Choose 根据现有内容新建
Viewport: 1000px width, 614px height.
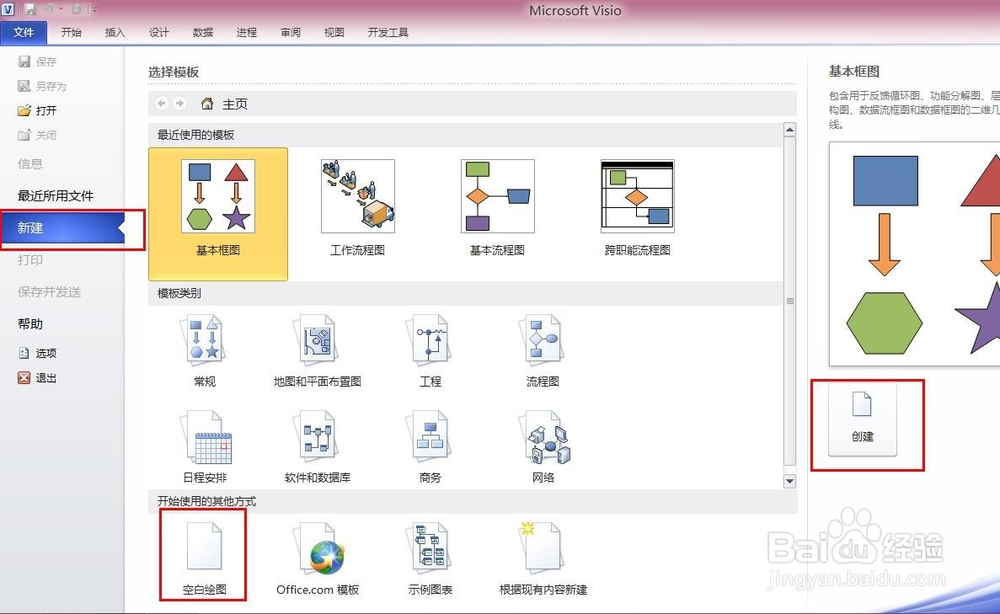coord(543,559)
